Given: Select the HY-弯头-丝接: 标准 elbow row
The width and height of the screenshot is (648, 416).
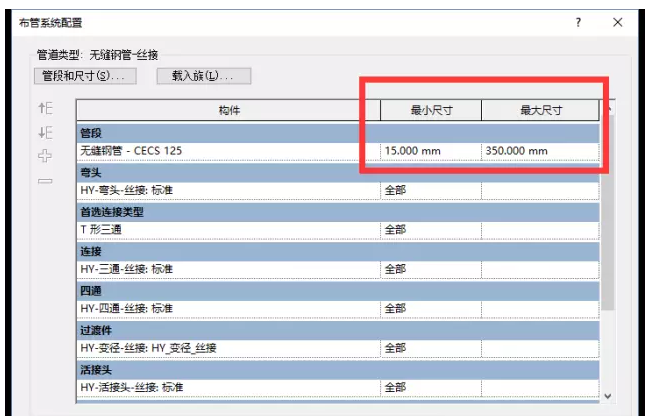Looking at the screenshot, I should click(x=228, y=190).
